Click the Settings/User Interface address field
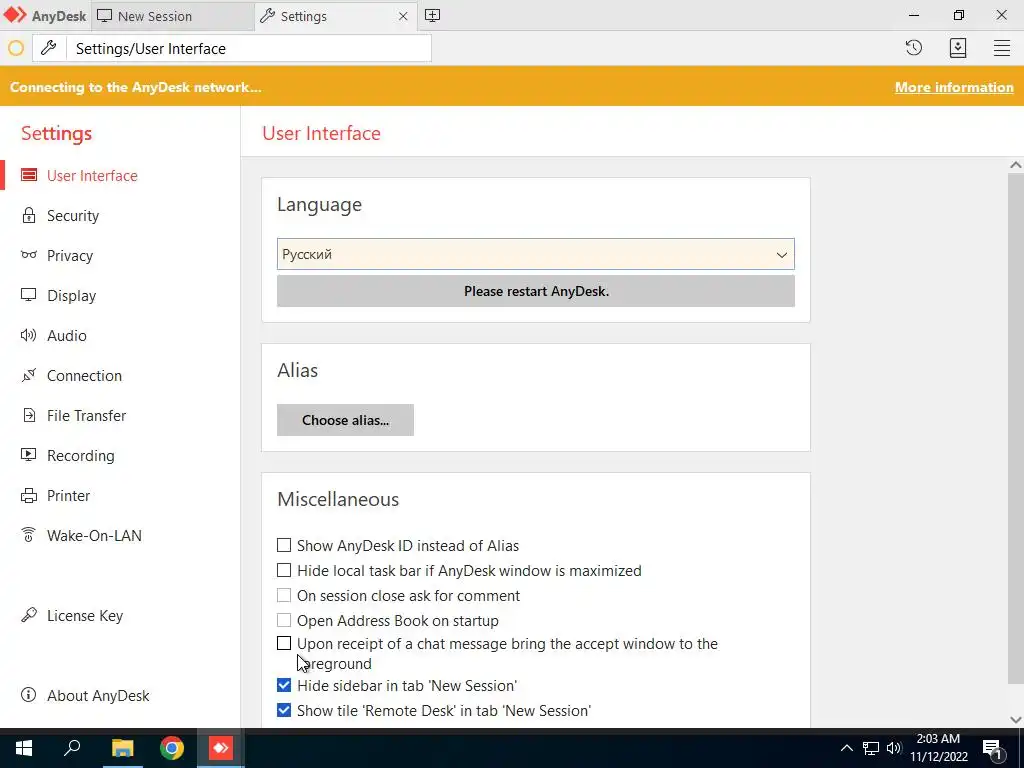Viewport: 1024px width, 768px height. (248, 48)
